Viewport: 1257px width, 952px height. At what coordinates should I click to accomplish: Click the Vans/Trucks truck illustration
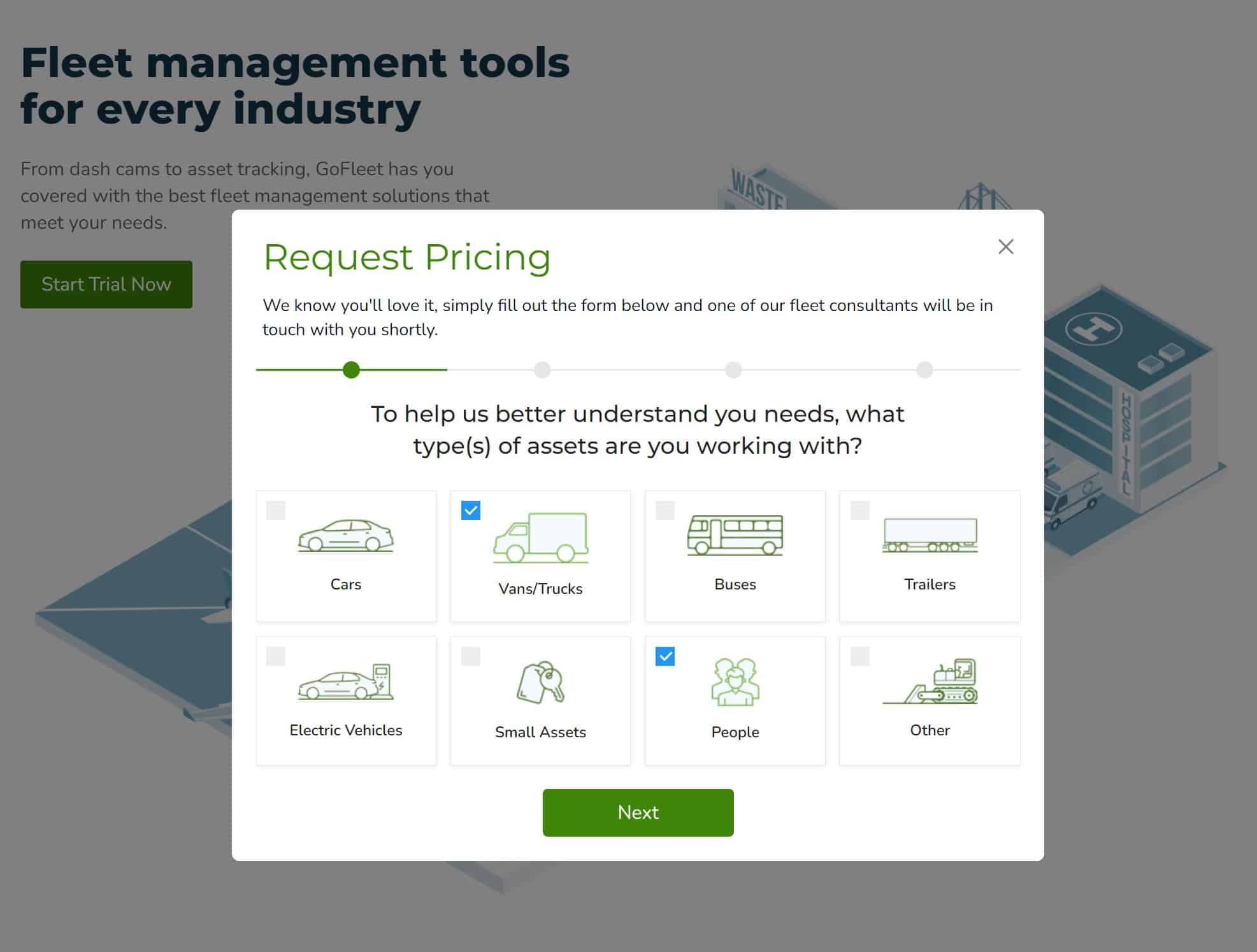pyautogui.click(x=540, y=537)
